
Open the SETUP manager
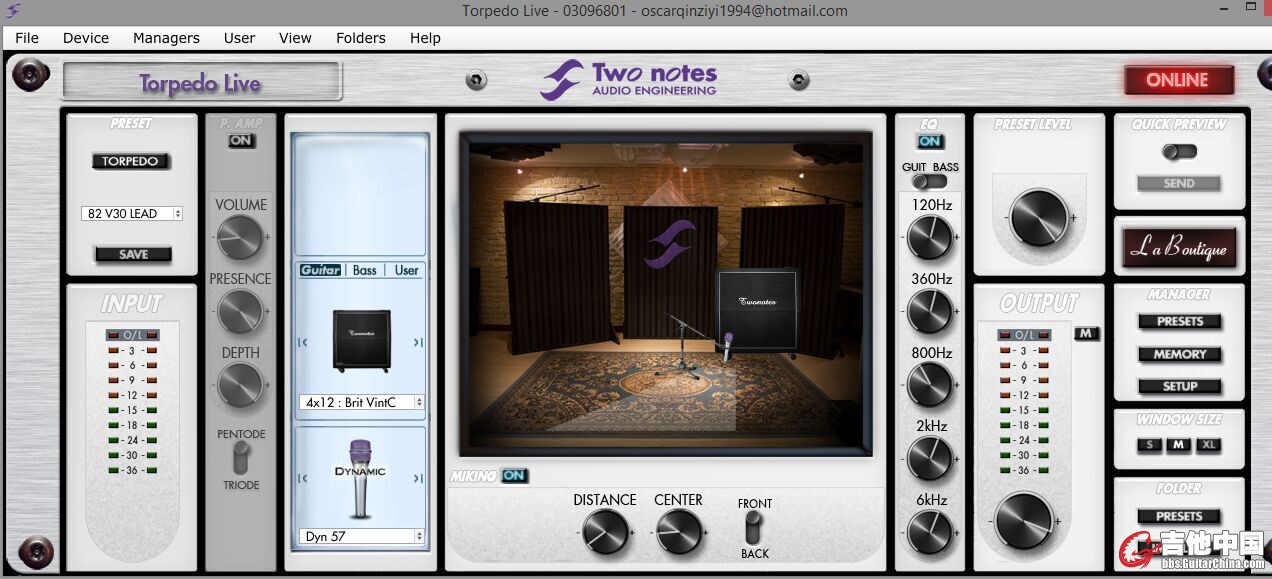point(1180,386)
